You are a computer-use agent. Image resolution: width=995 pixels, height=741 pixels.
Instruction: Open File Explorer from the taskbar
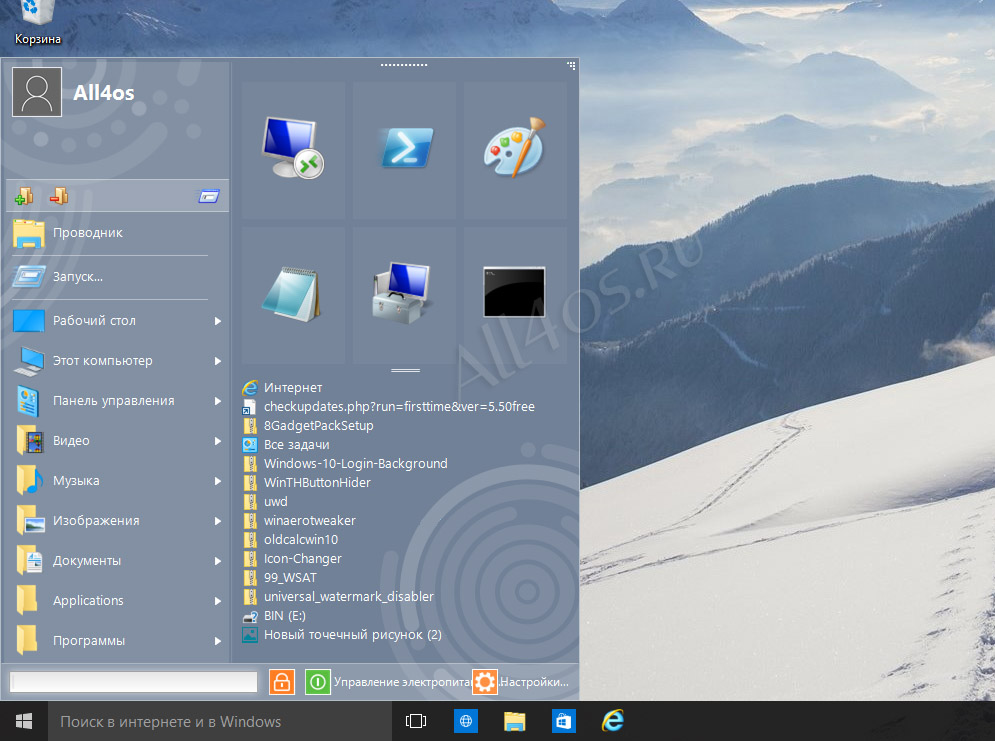coord(515,721)
